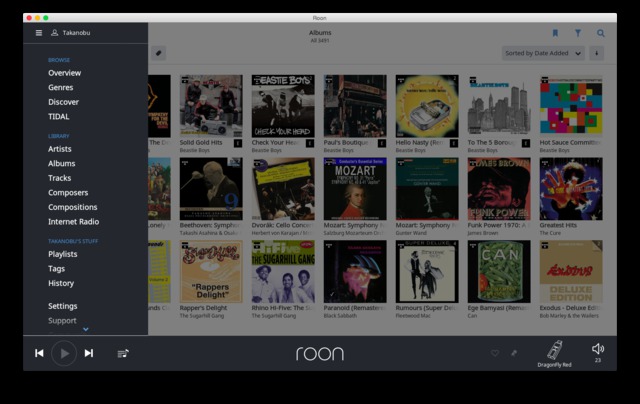640x404 pixels.
Task: Open Settings in the sidebar
Action: [x=62, y=306]
